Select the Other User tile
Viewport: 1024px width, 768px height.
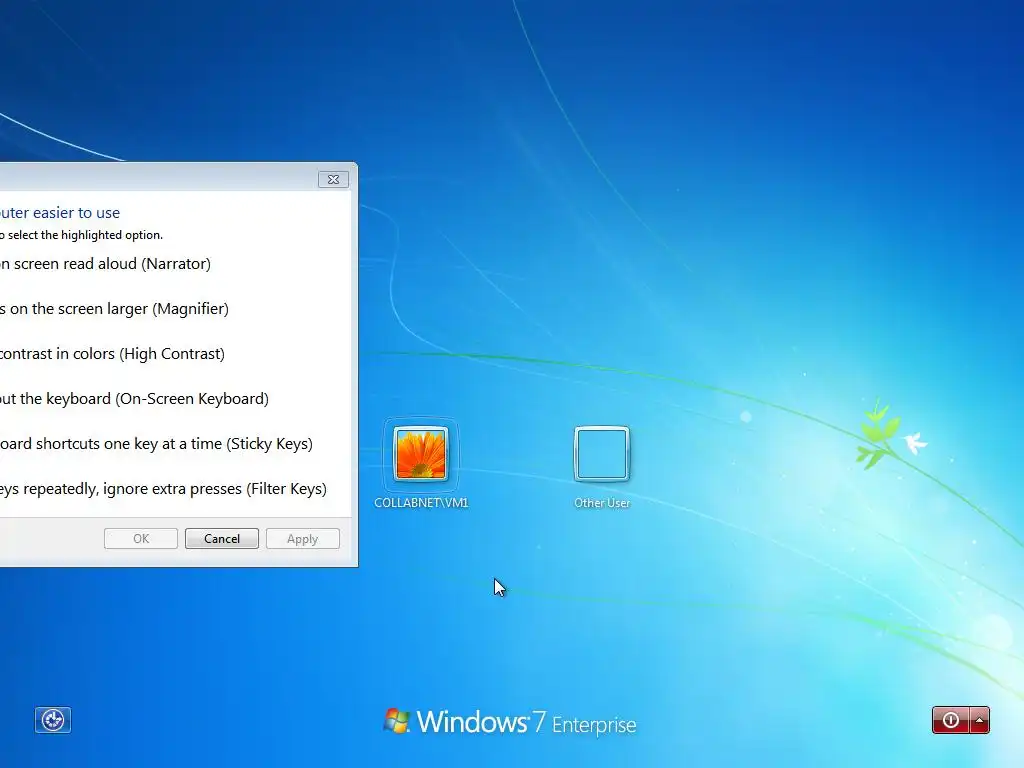[601, 454]
